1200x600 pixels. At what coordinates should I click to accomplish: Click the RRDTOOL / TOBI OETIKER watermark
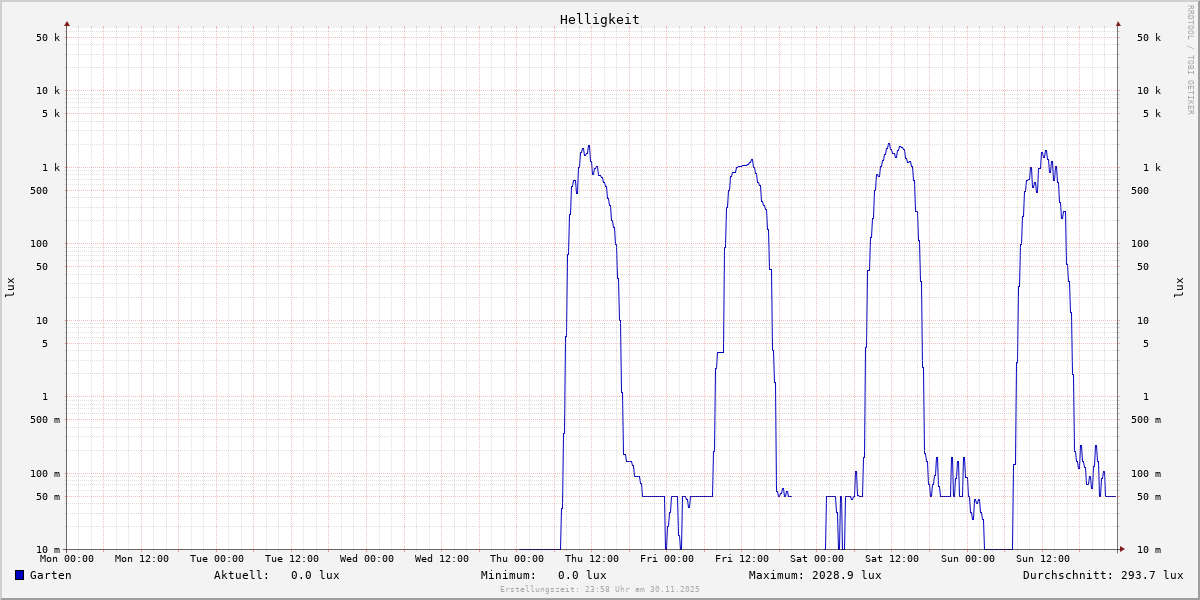1190,60
